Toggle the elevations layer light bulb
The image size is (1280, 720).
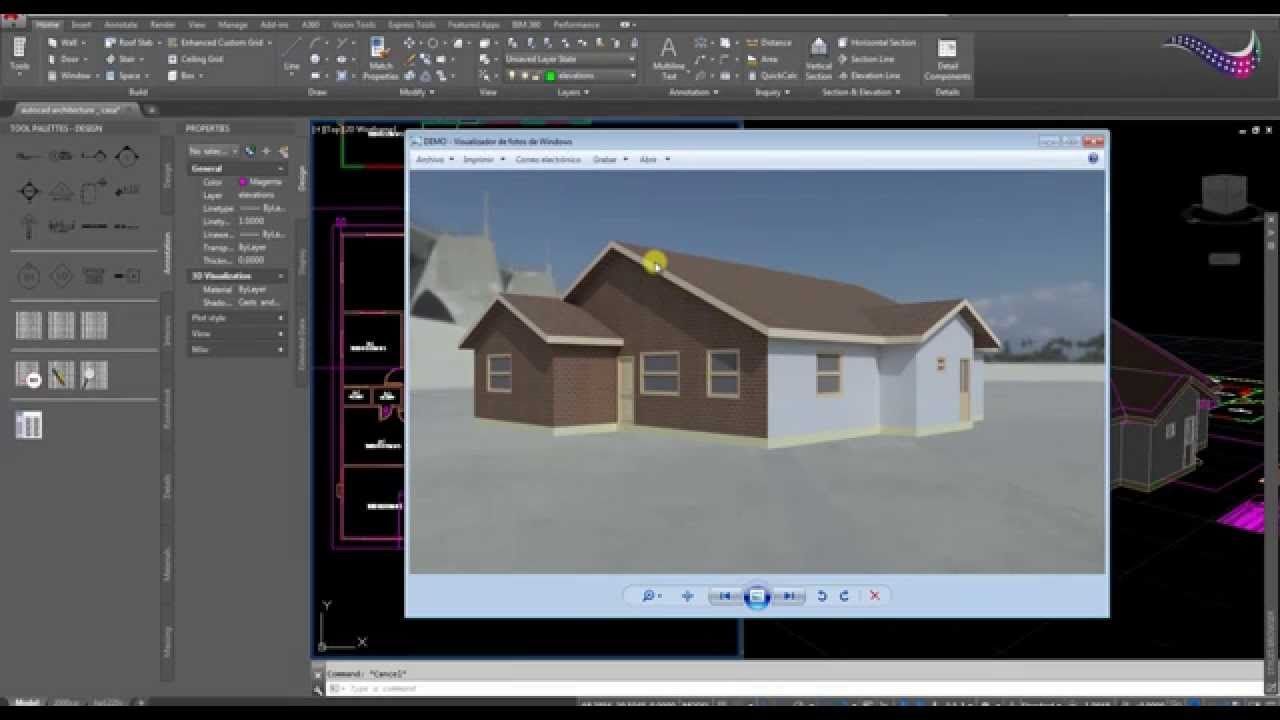tap(511, 76)
